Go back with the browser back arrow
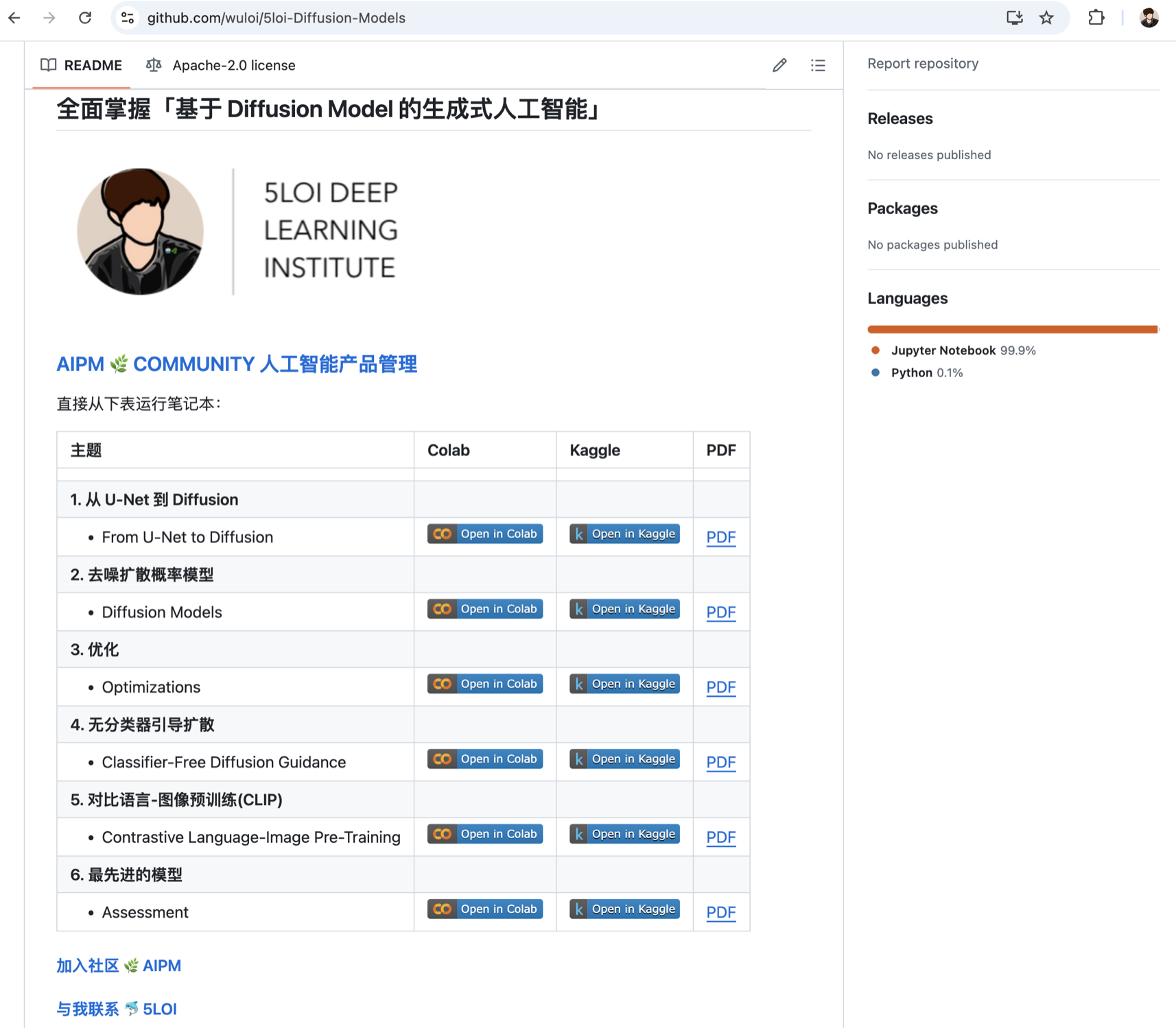Viewport: 1176px width, 1028px height. (x=14, y=18)
